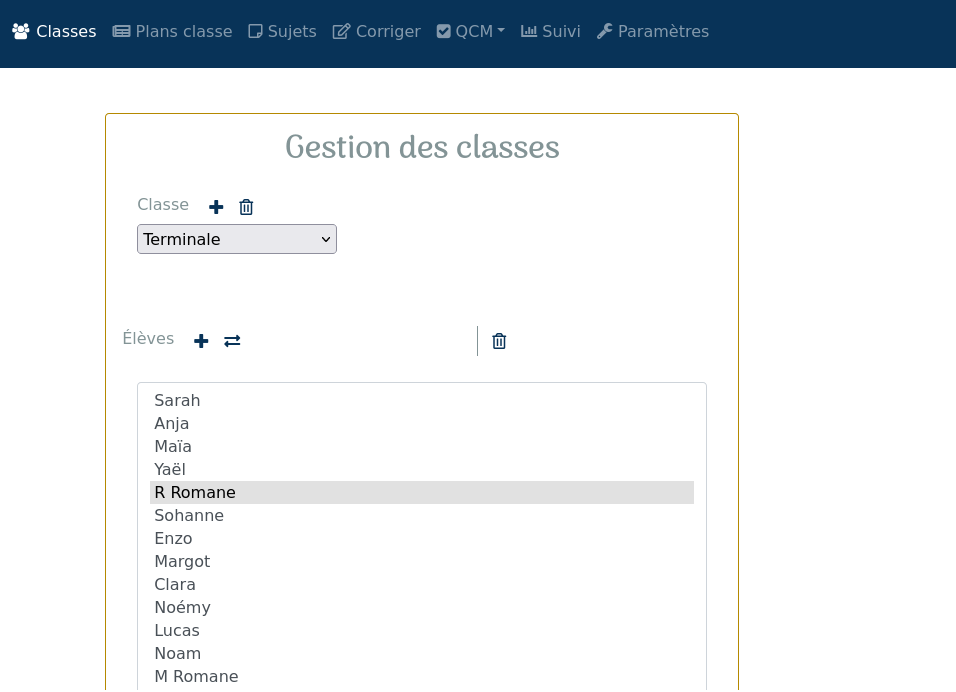
Task: Open the Corriger section
Action: pos(377,32)
